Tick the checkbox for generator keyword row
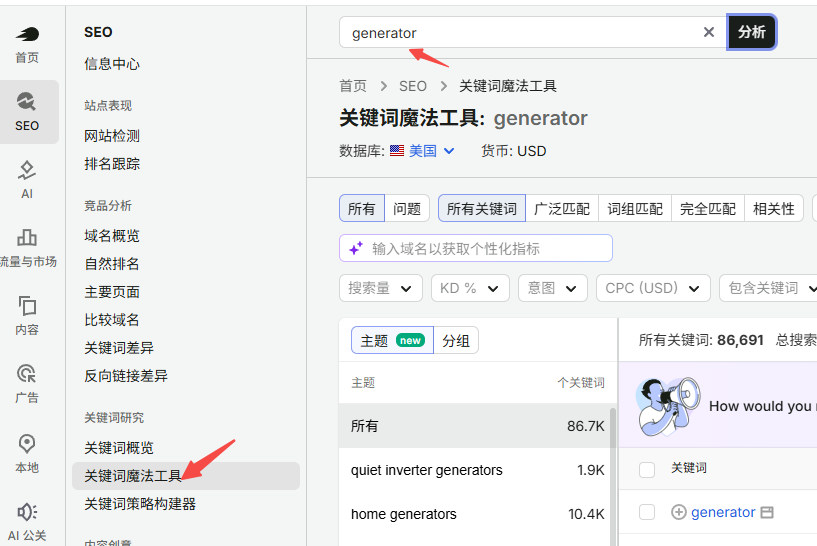This screenshot has width=817, height=546. coord(647,512)
